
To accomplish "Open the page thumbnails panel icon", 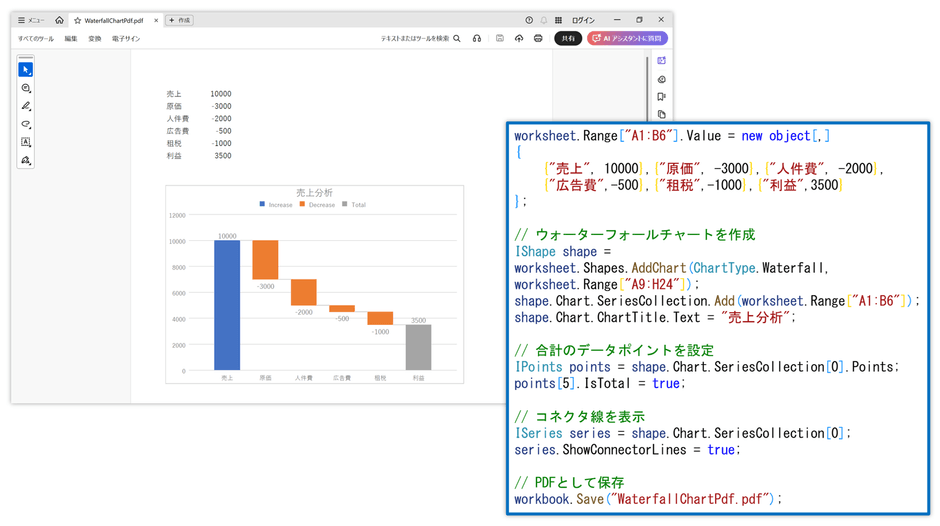I will click(662, 114).
